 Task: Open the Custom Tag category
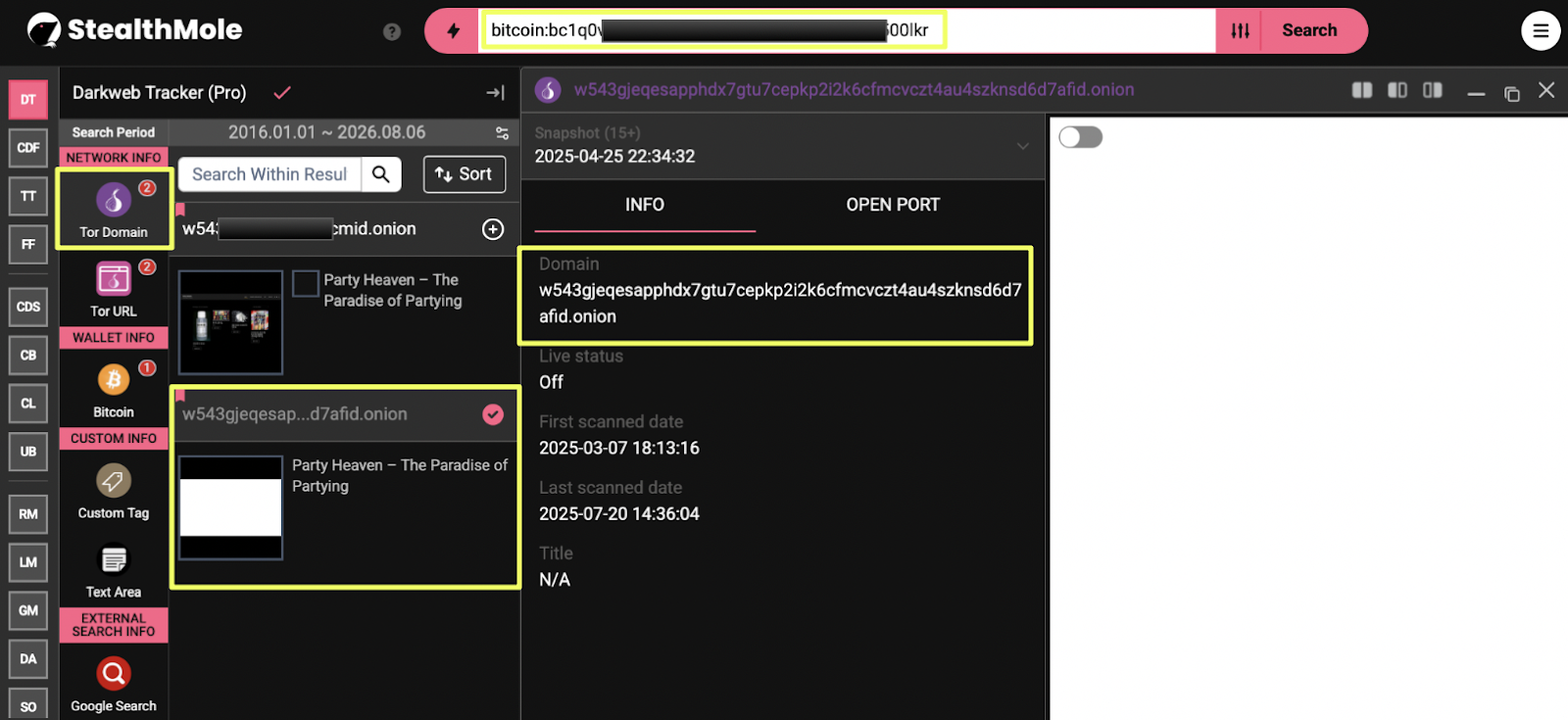[x=114, y=490]
